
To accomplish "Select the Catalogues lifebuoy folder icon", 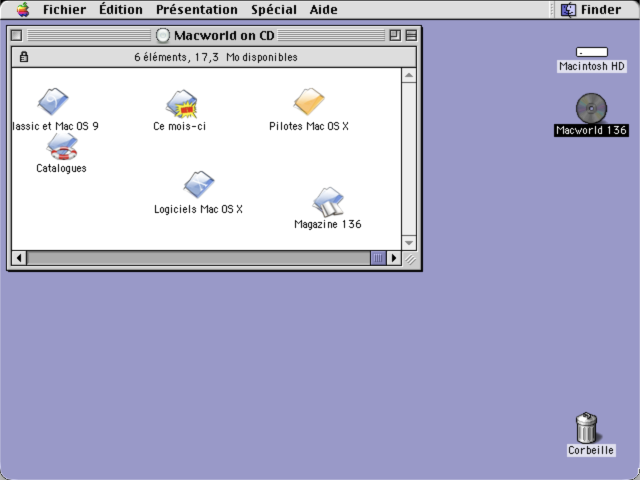I will click(x=62, y=147).
